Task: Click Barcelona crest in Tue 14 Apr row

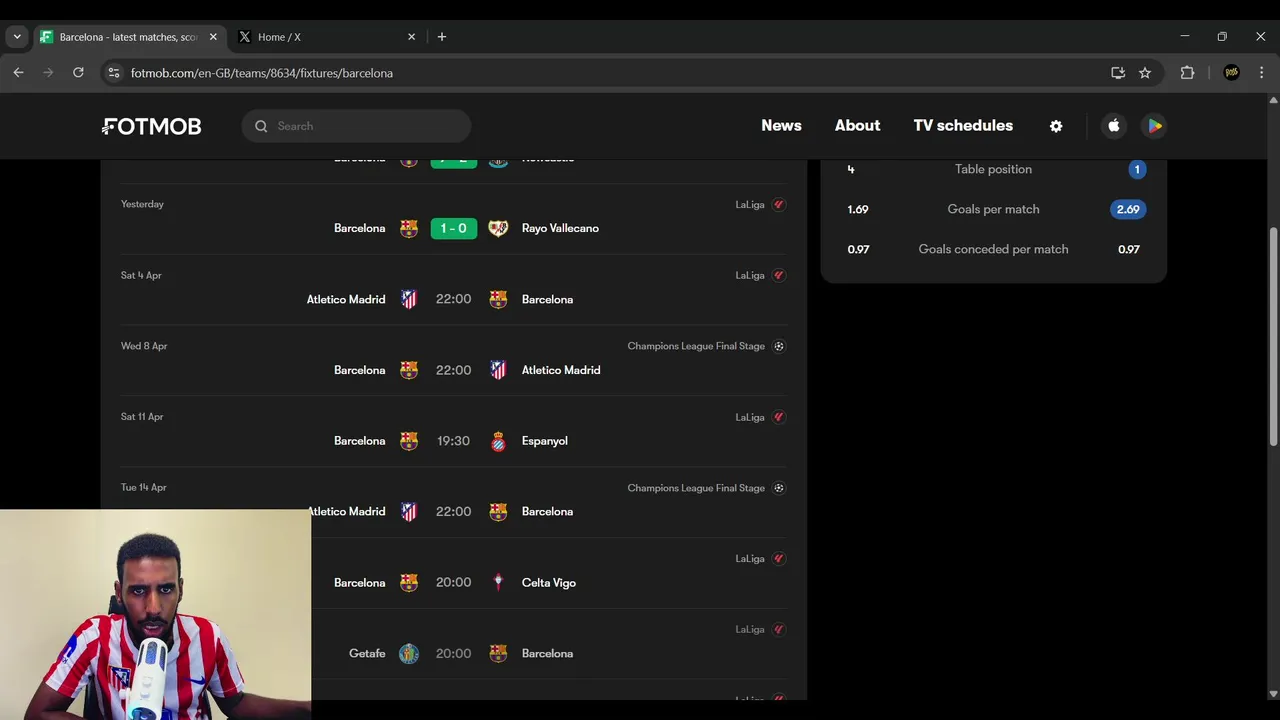Action: click(498, 512)
